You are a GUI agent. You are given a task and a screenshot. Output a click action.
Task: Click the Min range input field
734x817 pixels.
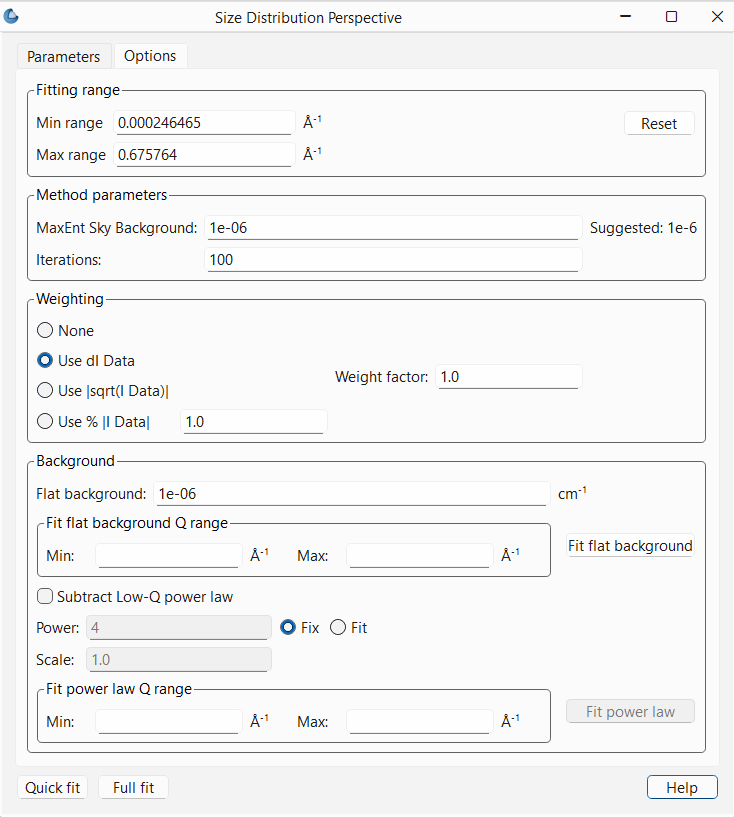[204, 123]
